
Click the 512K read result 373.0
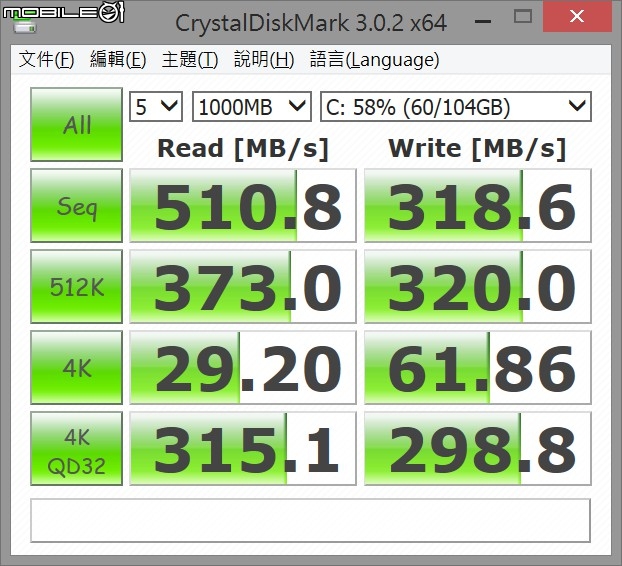[243, 286]
